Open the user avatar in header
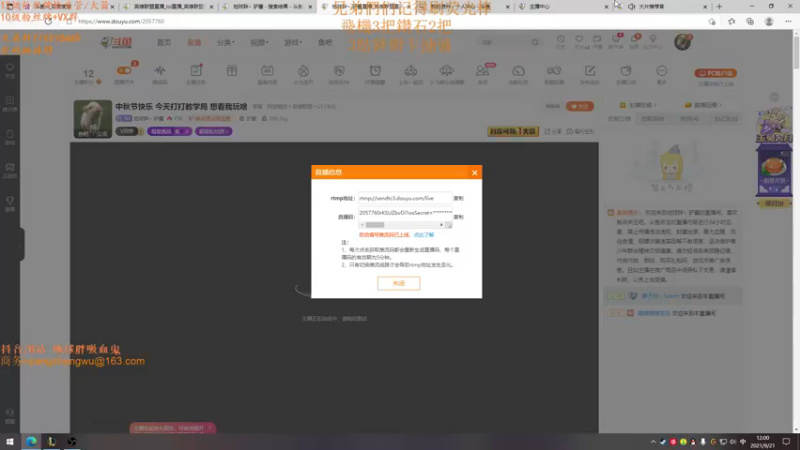 [x=682, y=42]
